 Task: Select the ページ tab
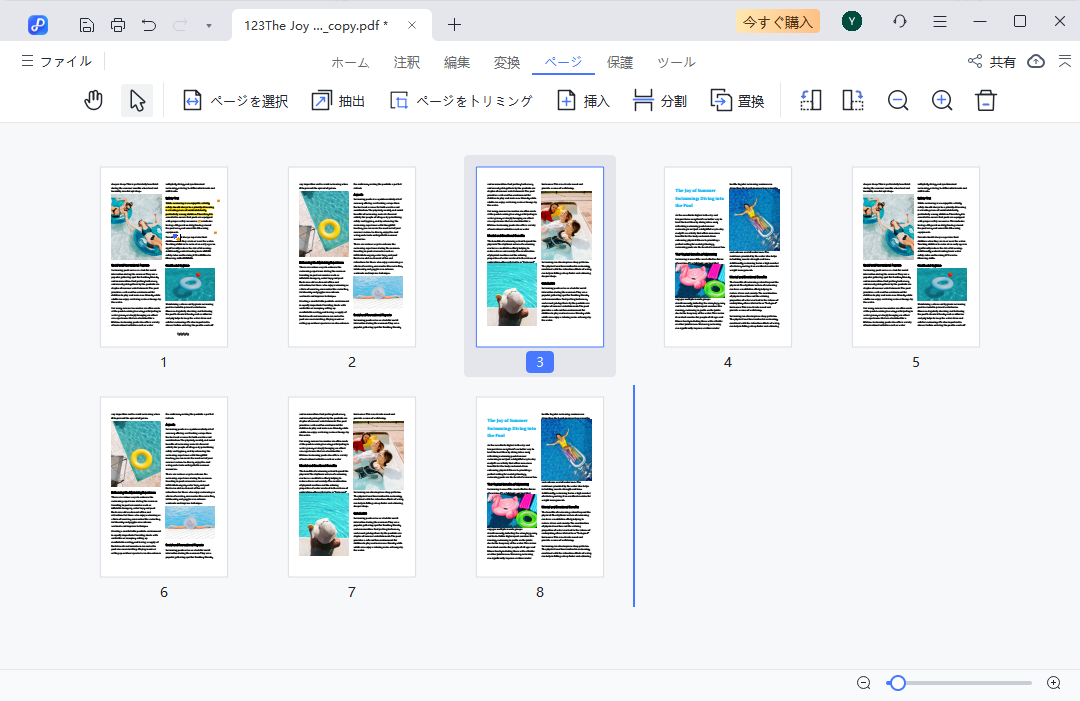[563, 62]
